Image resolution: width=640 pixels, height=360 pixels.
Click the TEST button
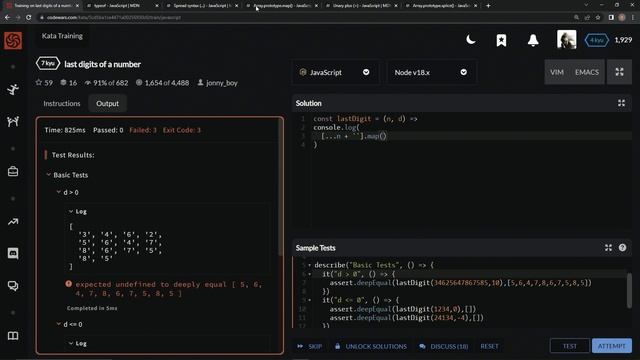click(569, 346)
